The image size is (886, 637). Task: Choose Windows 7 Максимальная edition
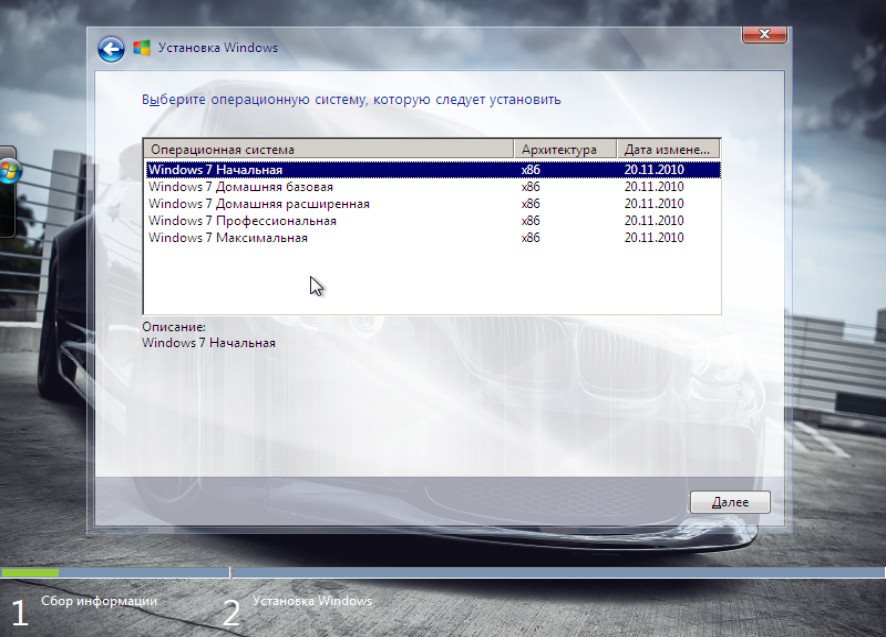(433, 237)
